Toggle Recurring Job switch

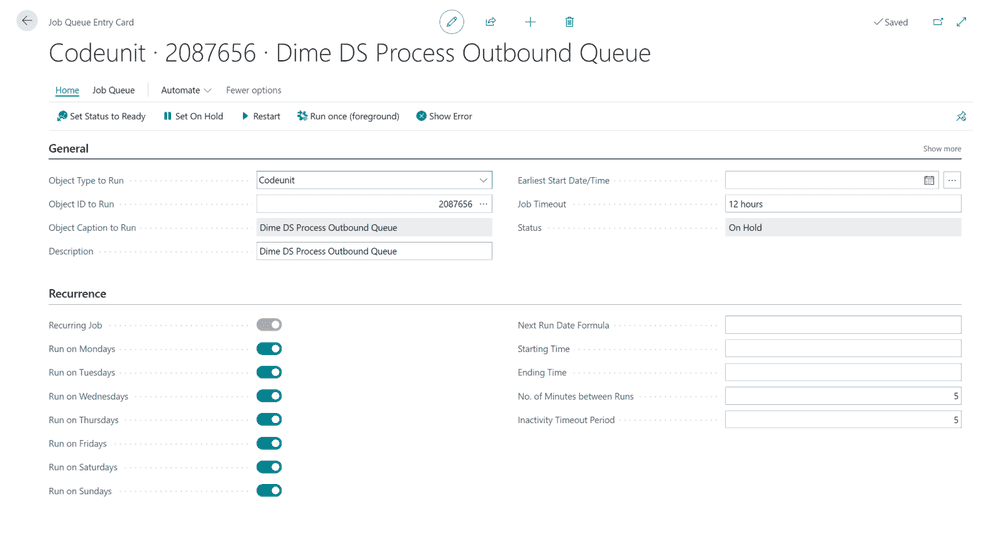(269, 325)
